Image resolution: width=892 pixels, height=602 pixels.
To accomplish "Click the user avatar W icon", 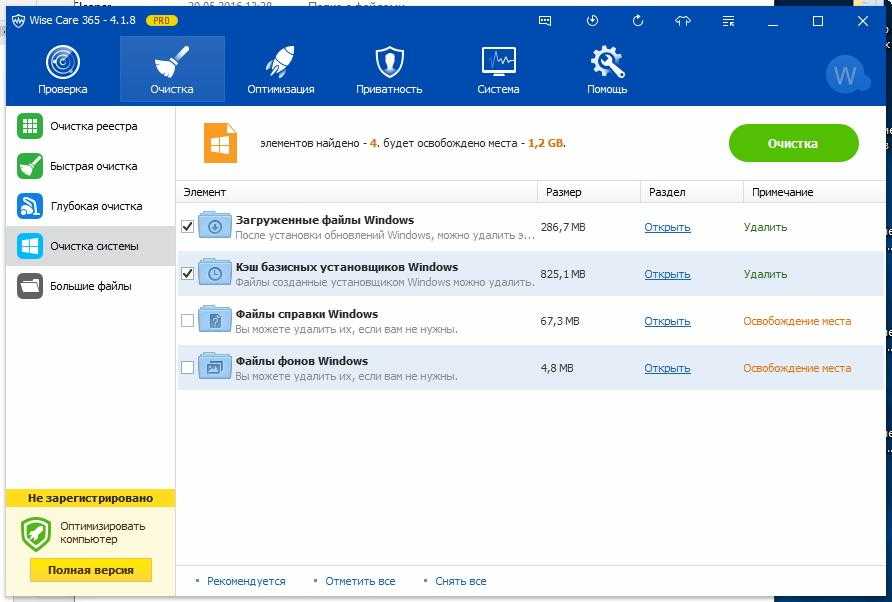I will (x=846, y=75).
